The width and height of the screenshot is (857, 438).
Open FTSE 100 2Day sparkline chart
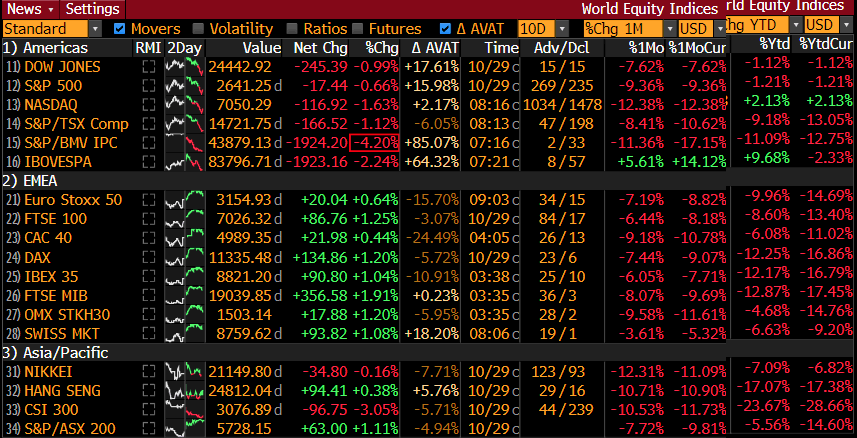(x=185, y=219)
